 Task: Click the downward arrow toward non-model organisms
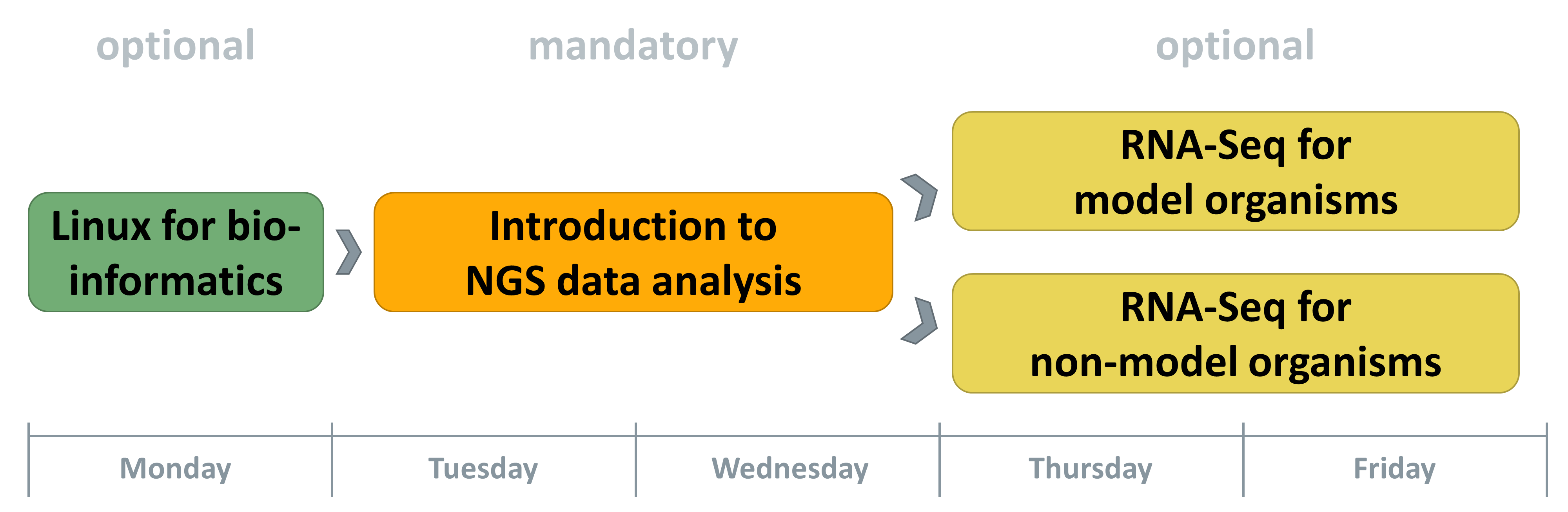(920, 321)
